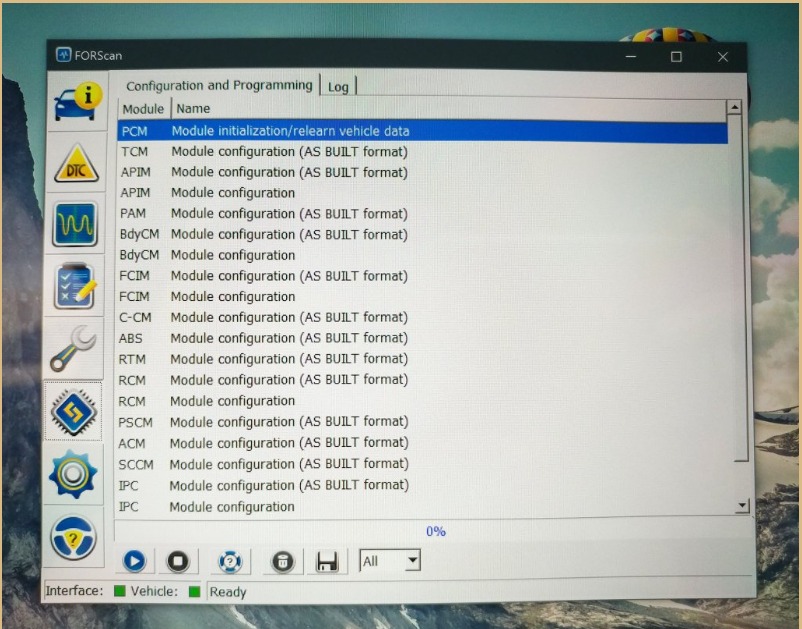
Task: Select ABS Module configuration (AS BUILT format)
Action: coord(422,338)
